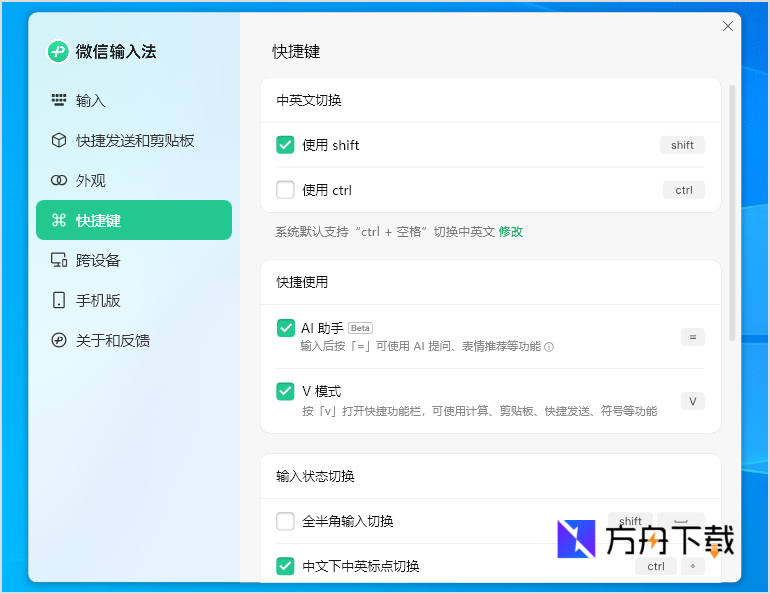Click the WeChat Input logo icon
770x594 pixels.
click(x=58, y=51)
